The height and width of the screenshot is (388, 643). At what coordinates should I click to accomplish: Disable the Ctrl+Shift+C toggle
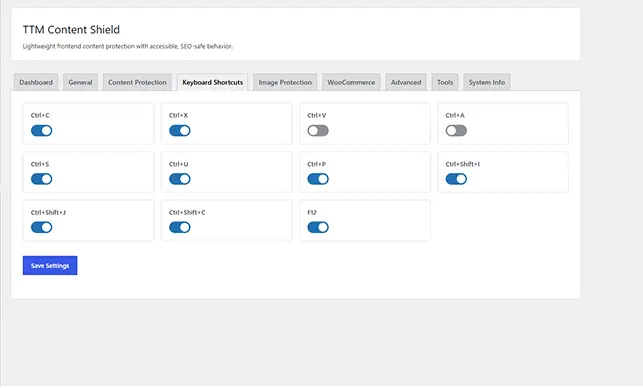click(x=180, y=228)
